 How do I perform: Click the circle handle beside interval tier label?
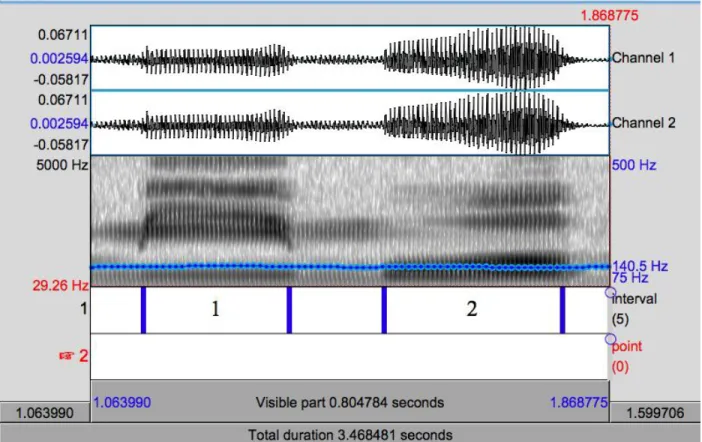click(x=610, y=292)
